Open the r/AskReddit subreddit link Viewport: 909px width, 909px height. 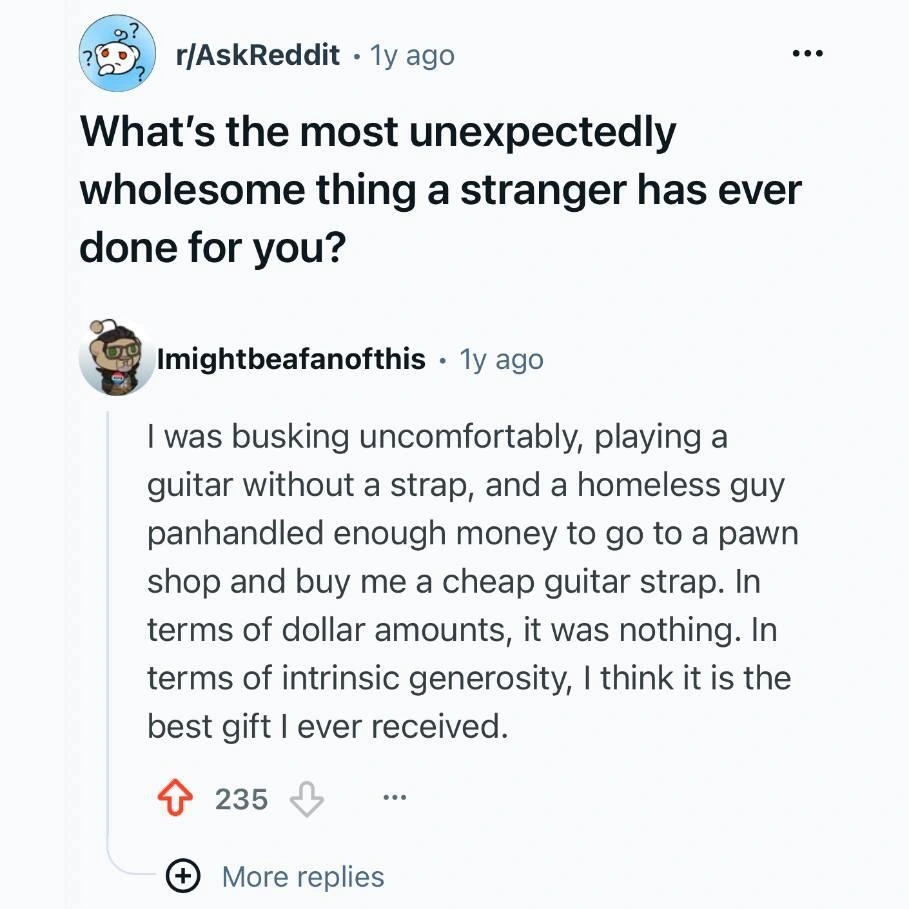click(x=257, y=55)
